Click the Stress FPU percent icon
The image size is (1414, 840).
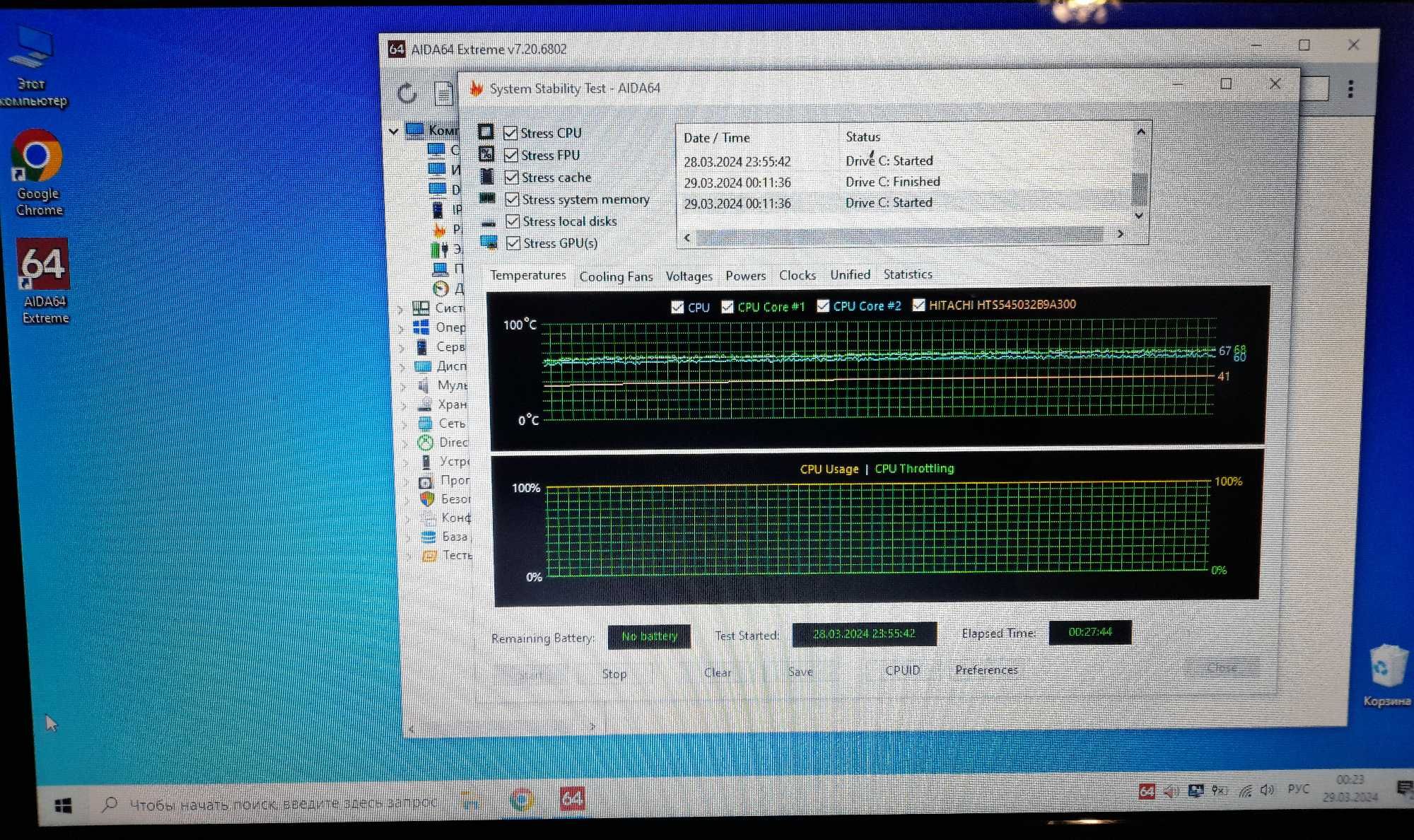click(x=486, y=153)
